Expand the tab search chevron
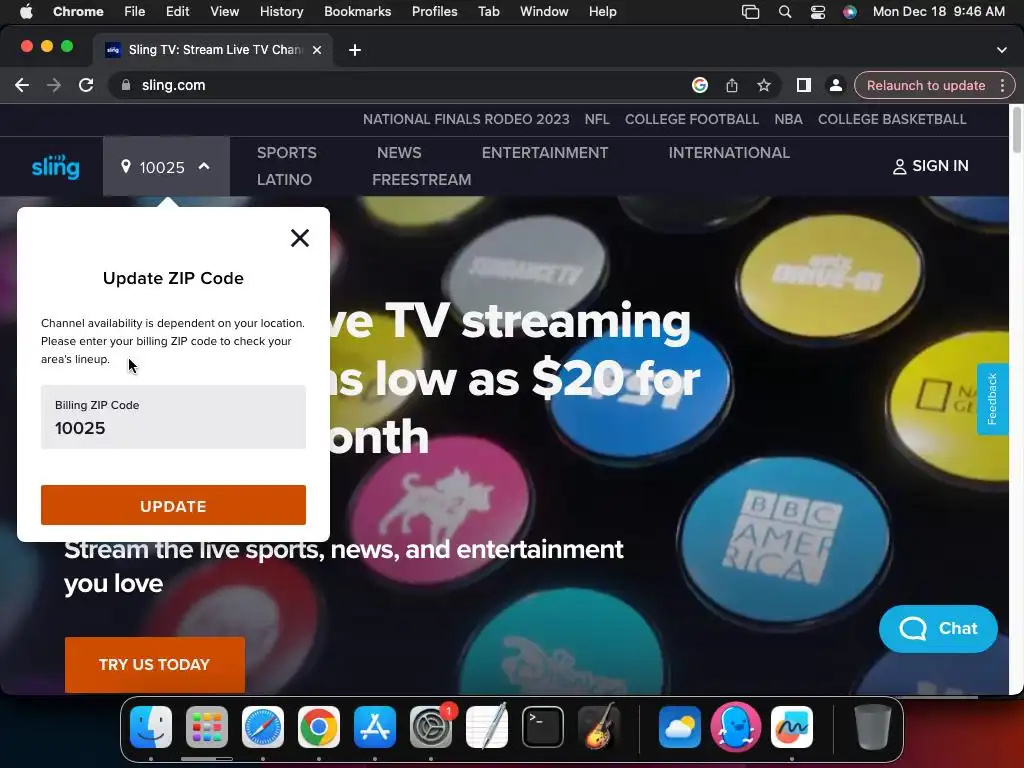Viewport: 1024px width, 768px height. click(1002, 50)
